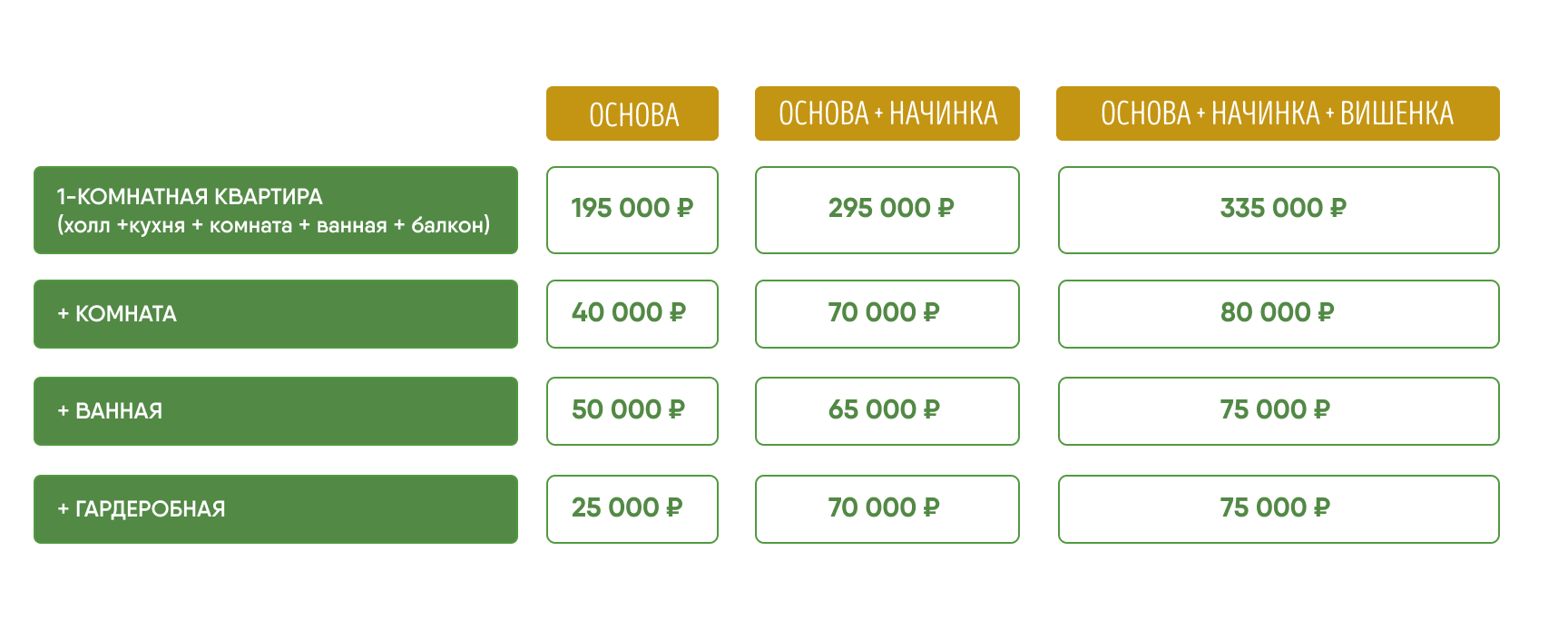Click the 25 000 ₽ wardrobe price
The image size is (1568, 630).
(x=632, y=509)
